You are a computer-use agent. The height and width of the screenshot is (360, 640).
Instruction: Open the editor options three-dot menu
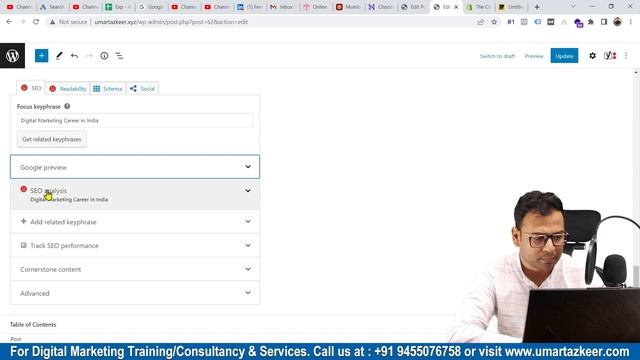pyautogui.click(x=626, y=56)
